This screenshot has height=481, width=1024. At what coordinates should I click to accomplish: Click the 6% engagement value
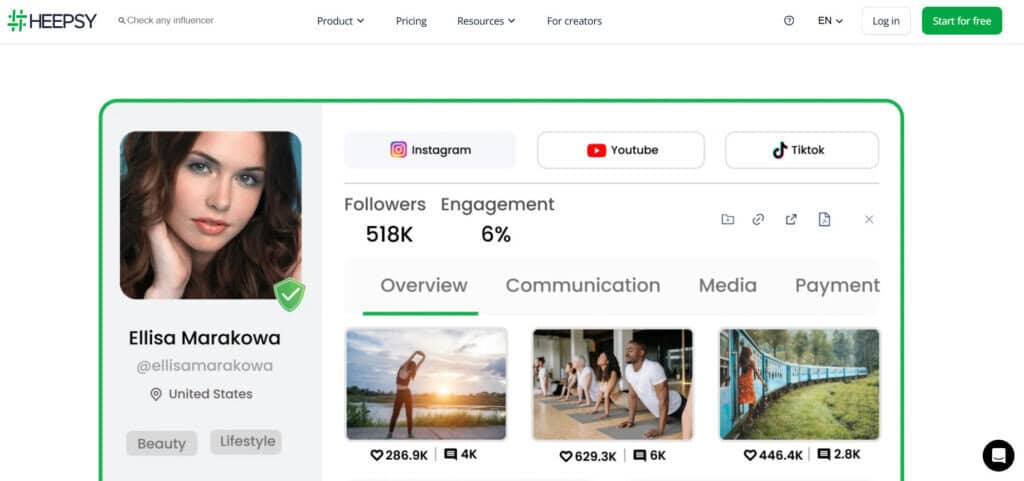pos(496,234)
